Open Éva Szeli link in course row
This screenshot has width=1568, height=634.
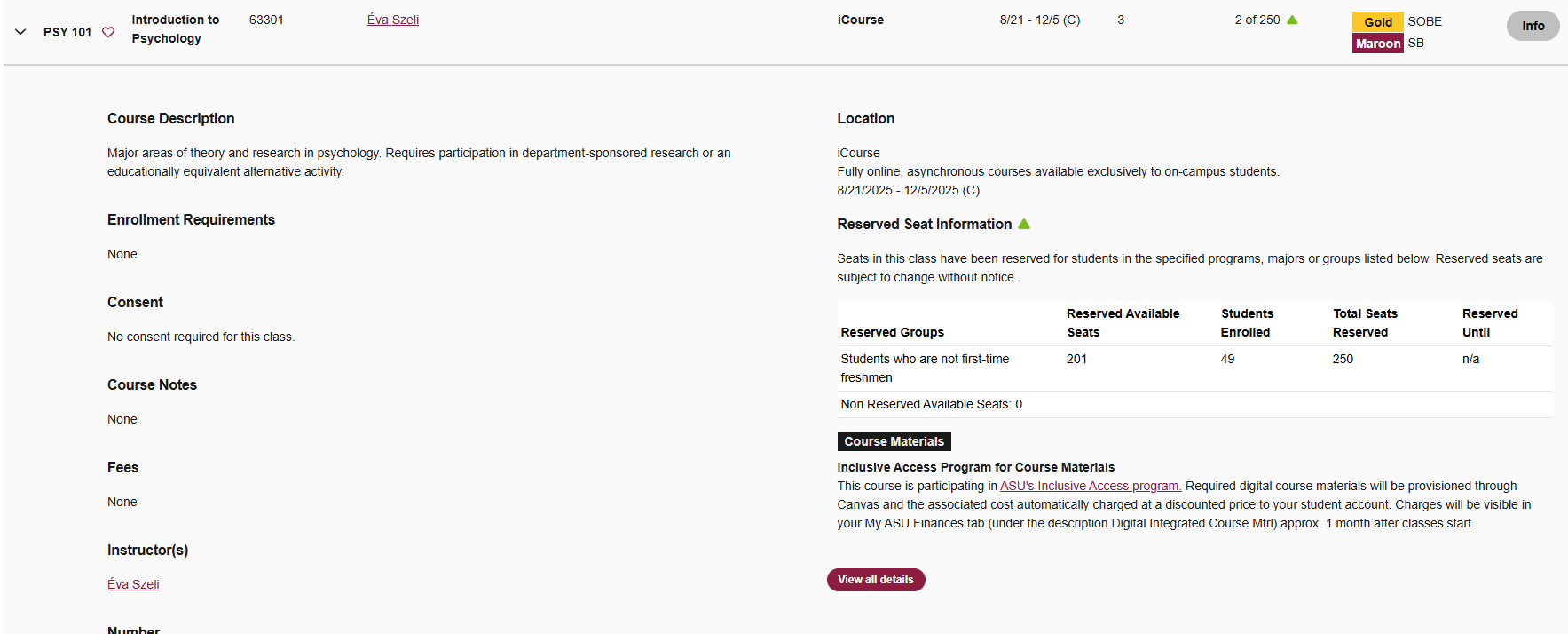point(393,20)
